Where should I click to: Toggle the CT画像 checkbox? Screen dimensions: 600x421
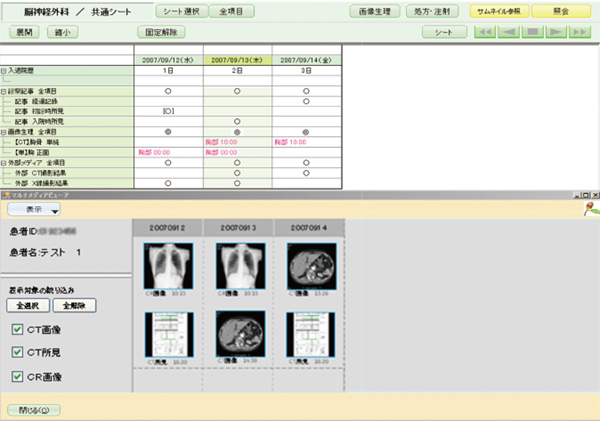click(16, 331)
